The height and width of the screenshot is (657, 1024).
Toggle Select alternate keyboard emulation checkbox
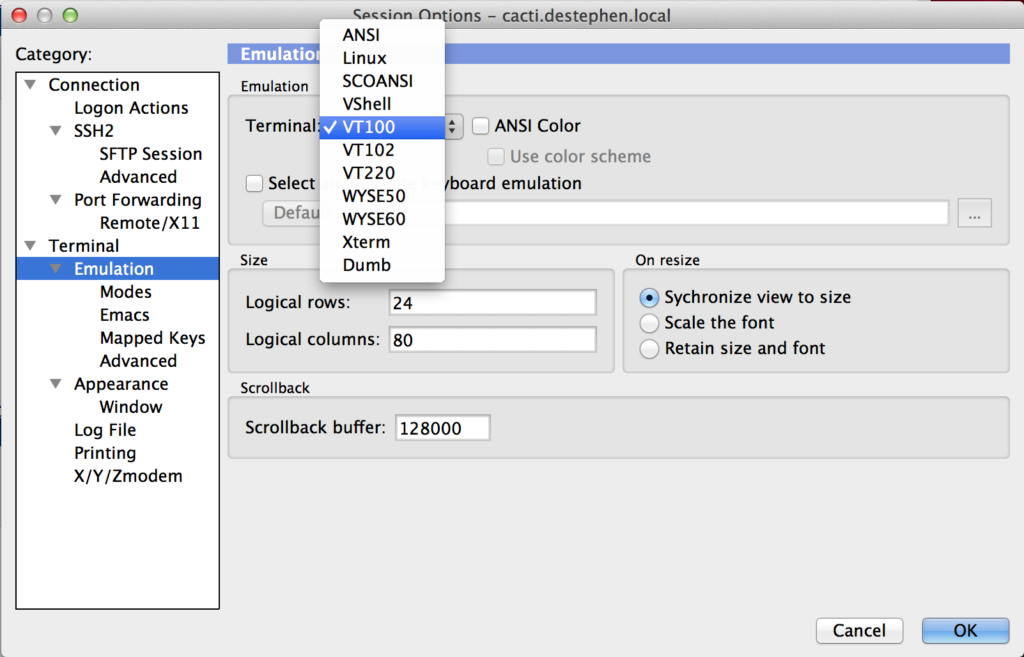click(x=254, y=183)
